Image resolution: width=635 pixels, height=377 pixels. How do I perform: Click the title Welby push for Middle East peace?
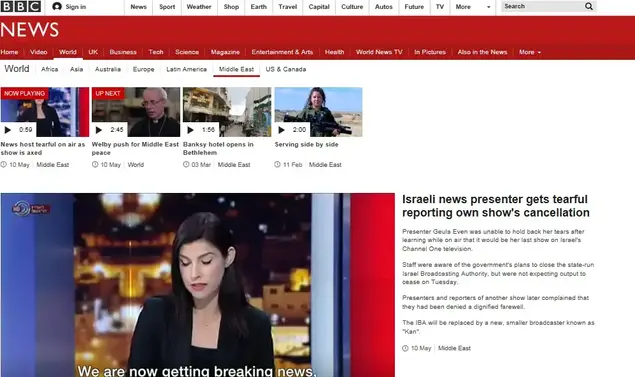(x=135, y=149)
